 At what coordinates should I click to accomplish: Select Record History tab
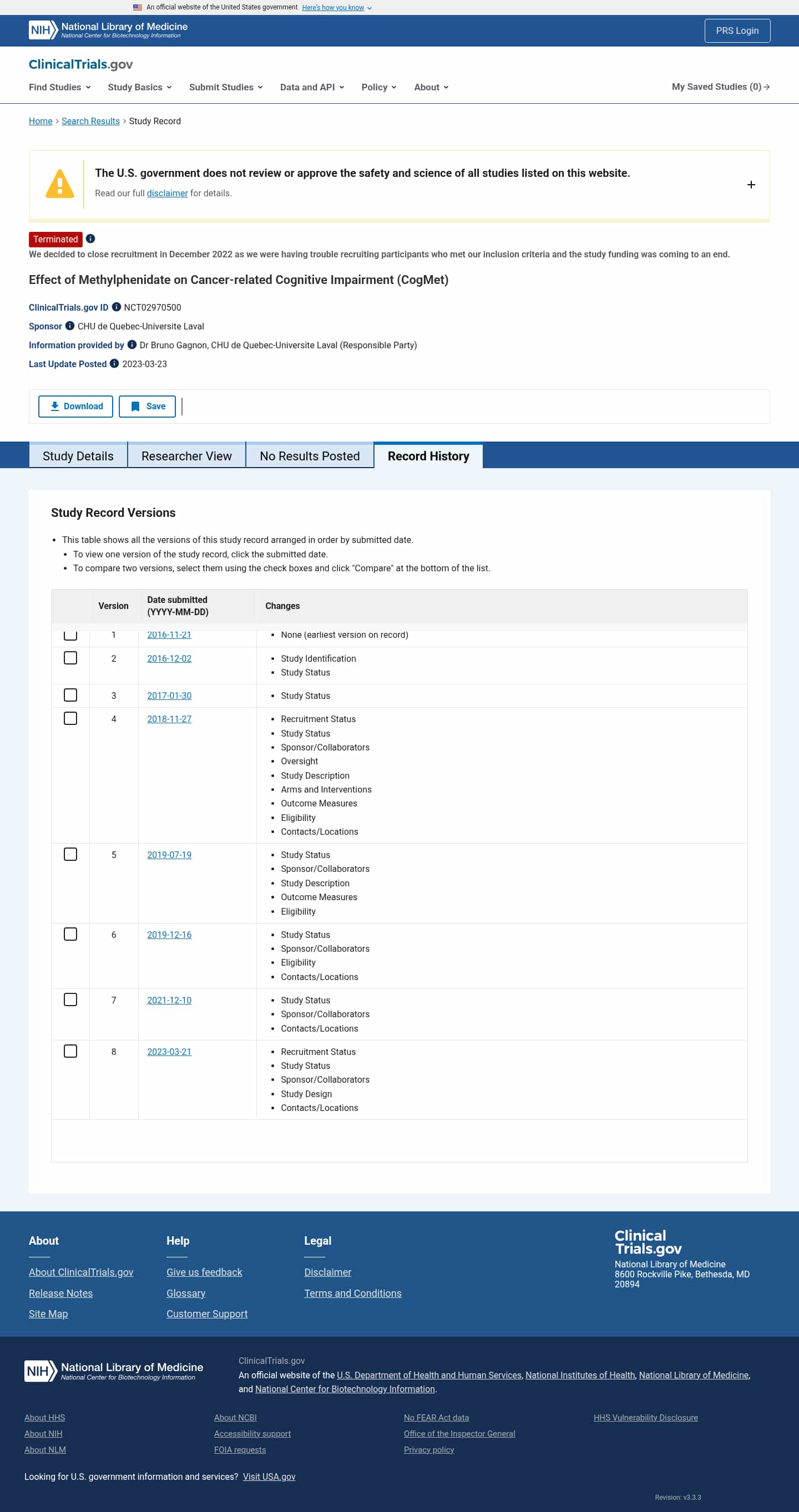click(428, 456)
